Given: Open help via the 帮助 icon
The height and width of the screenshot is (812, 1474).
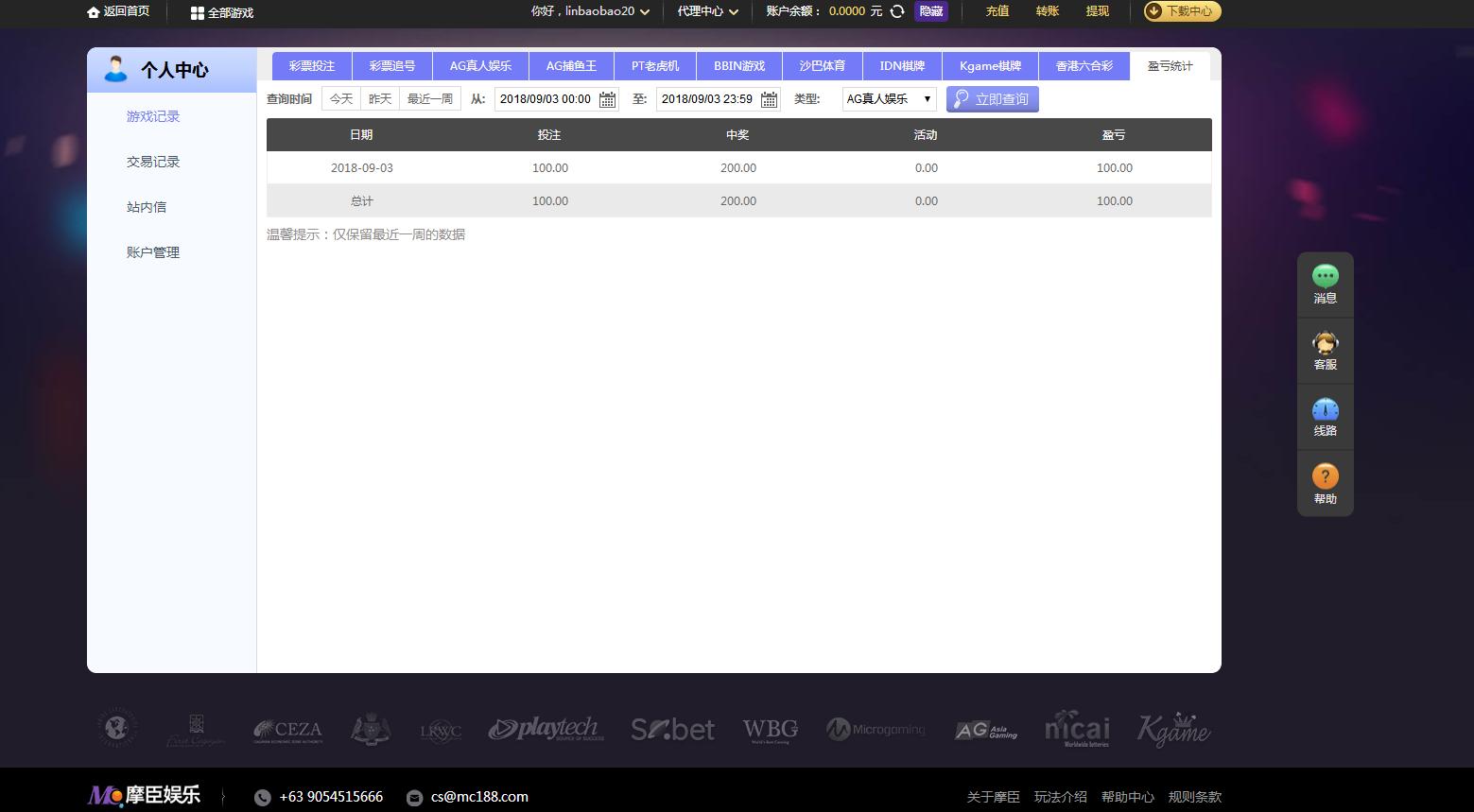Looking at the screenshot, I should coord(1325,481).
